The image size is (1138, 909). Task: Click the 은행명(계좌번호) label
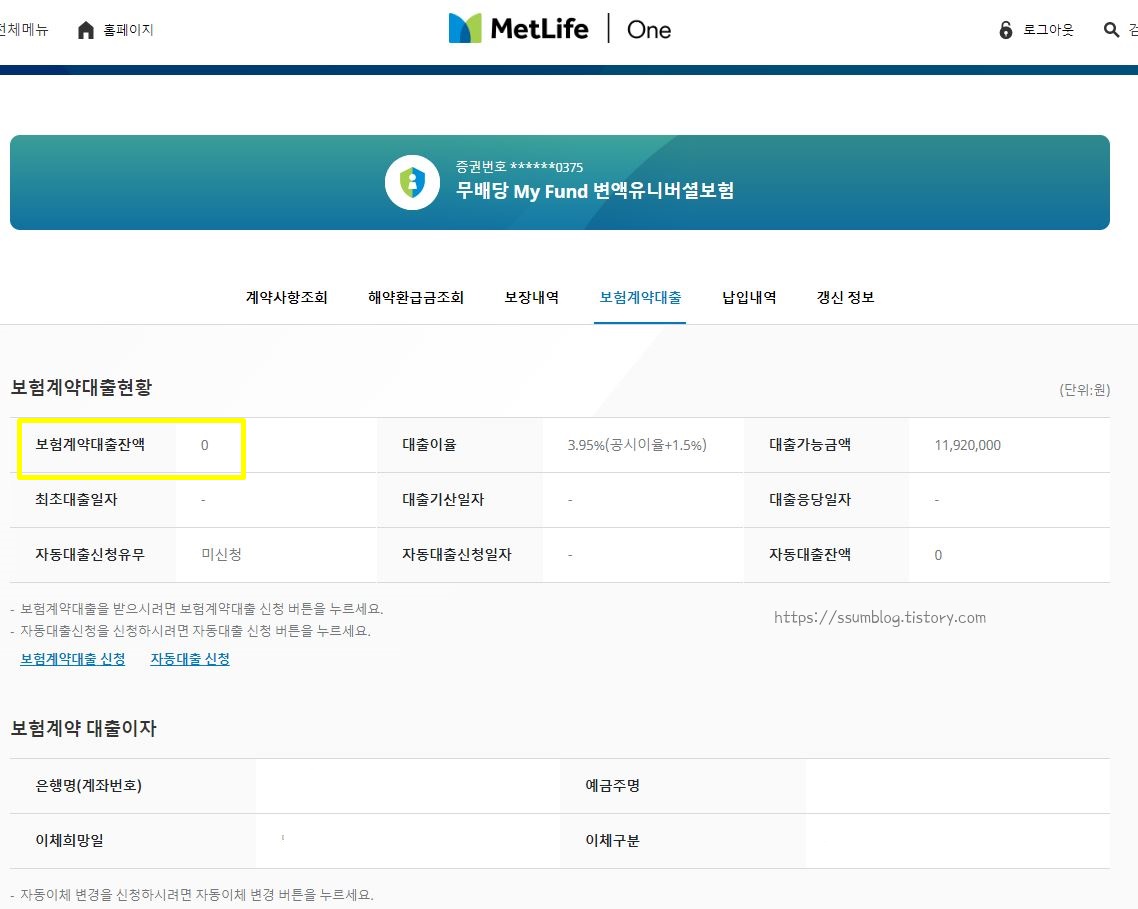click(x=89, y=786)
